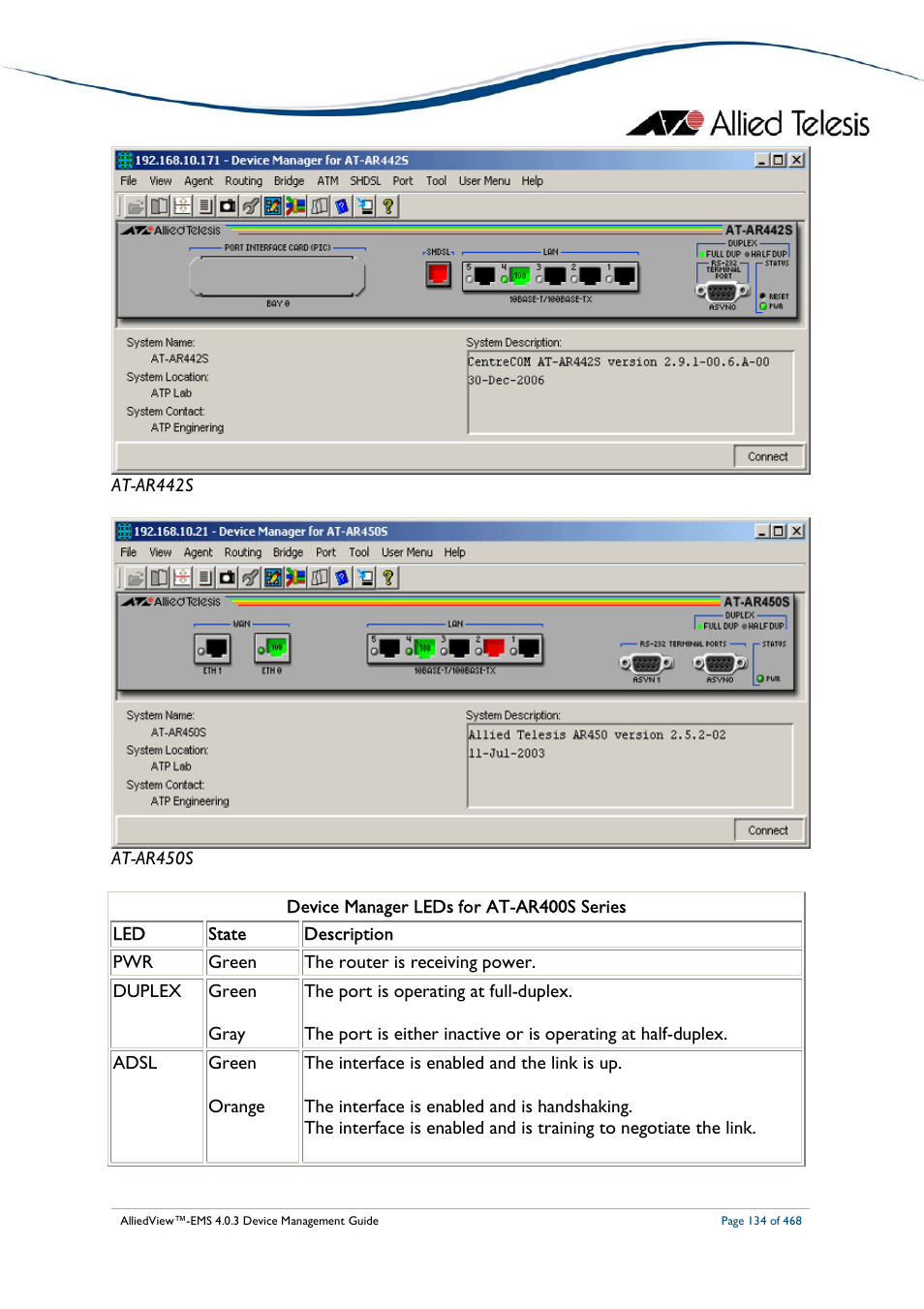924x1309 pixels.
Task: Open View menu in AT-AR450S window
Action: (161, 553)
